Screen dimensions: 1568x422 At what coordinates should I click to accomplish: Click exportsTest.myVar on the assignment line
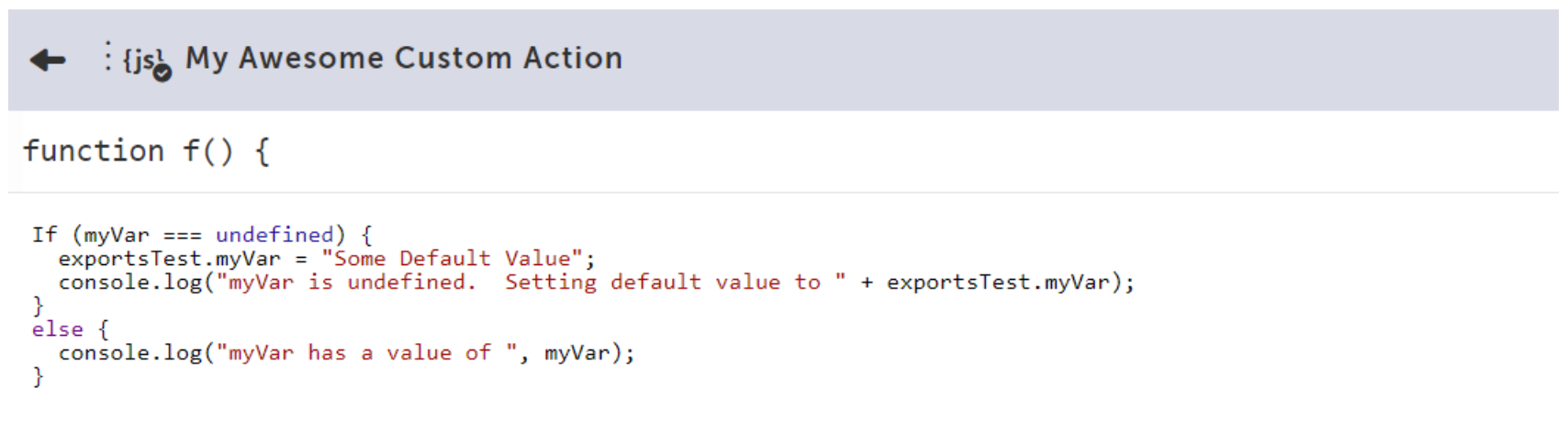pyautogui.click(x=170, y=259)
